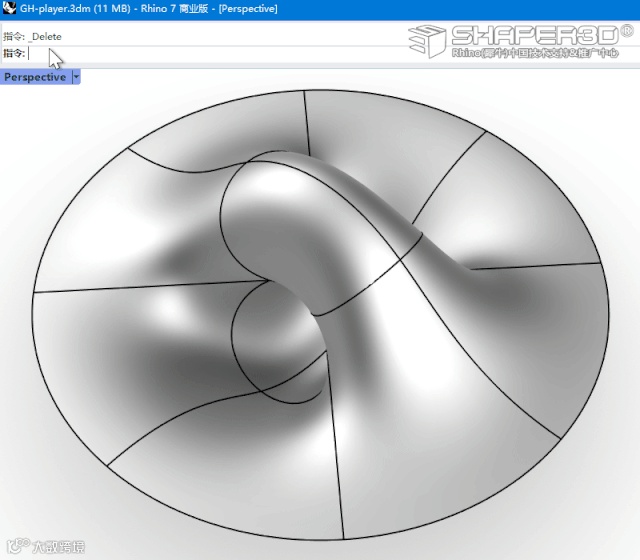Click the Rhino app icon in title bar
Viewport: 640px width, 560px height.
pyautogui.click(x=9, y=8)
